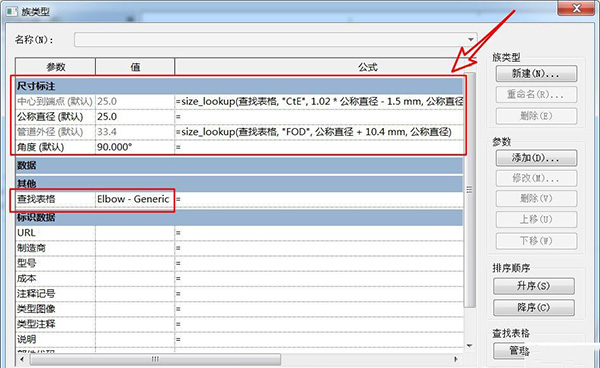Screen dimensions: 600x368
Task: Click the value cell for 制造商
Action: 135,248
